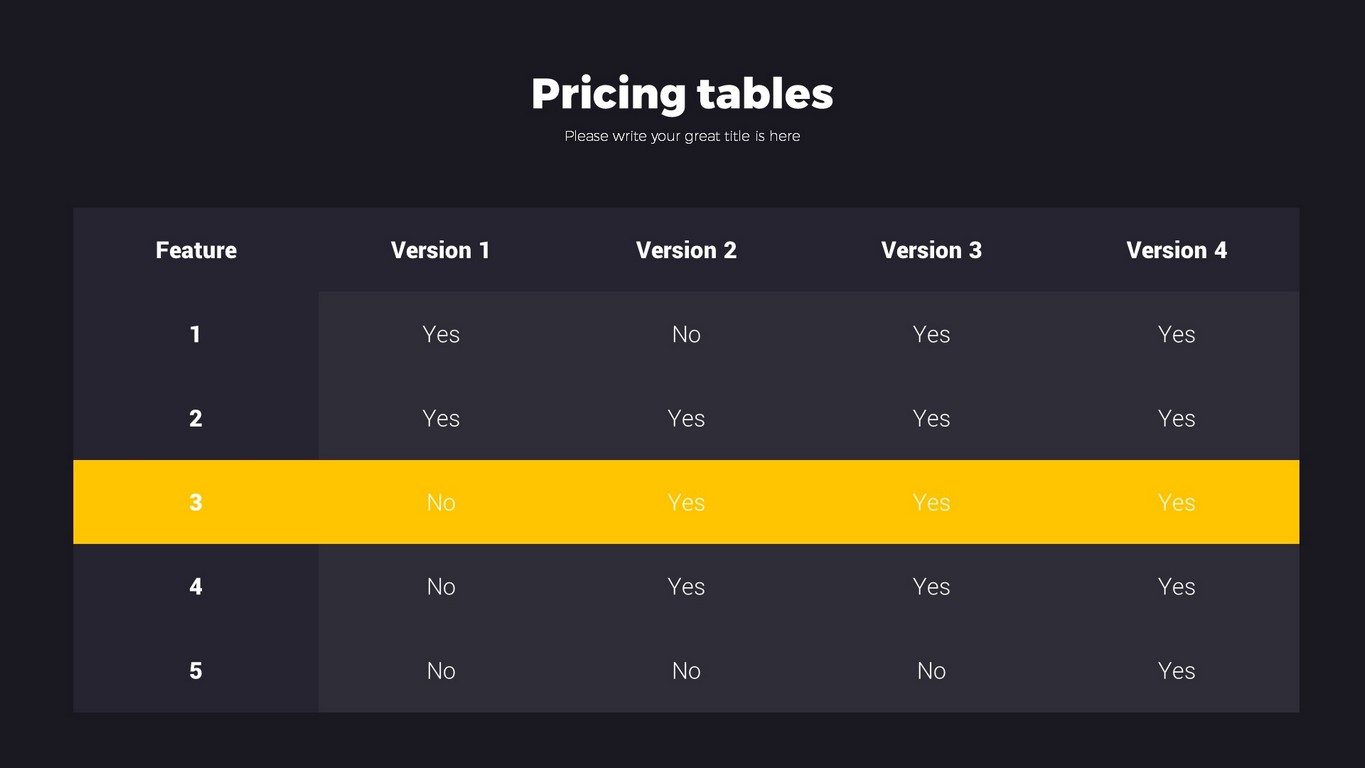Click "Yes" for feature 1 under Version 1

(441, 334)
